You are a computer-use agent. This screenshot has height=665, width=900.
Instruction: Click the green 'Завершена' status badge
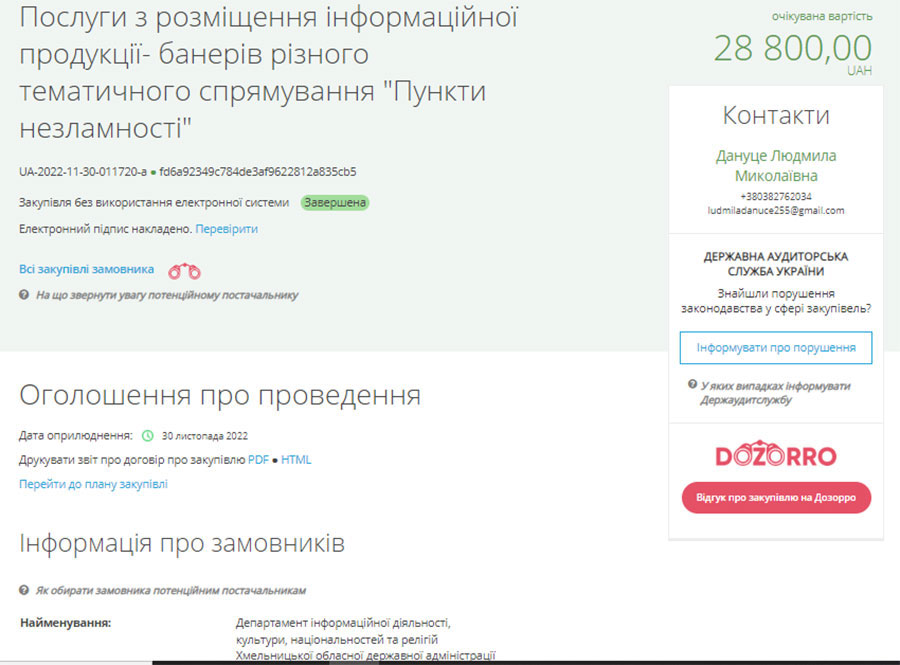[333, 201]
